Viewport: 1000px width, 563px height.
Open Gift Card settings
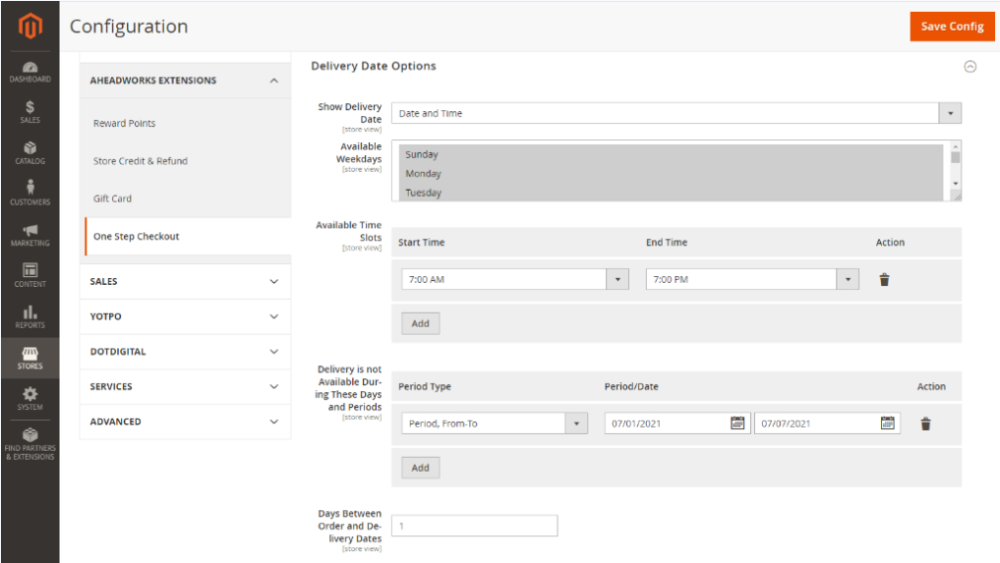tap(112, 198)
